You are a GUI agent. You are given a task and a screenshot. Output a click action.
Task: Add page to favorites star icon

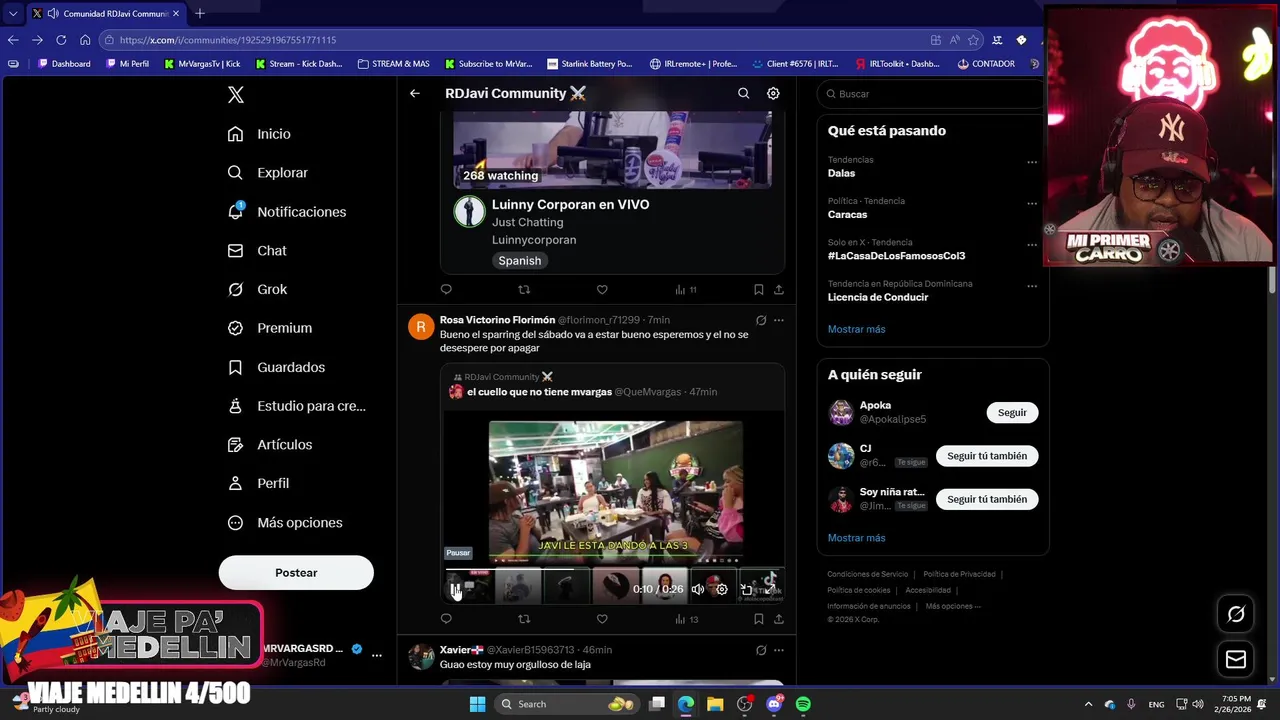pyautogui.click(x=974, y=40)
